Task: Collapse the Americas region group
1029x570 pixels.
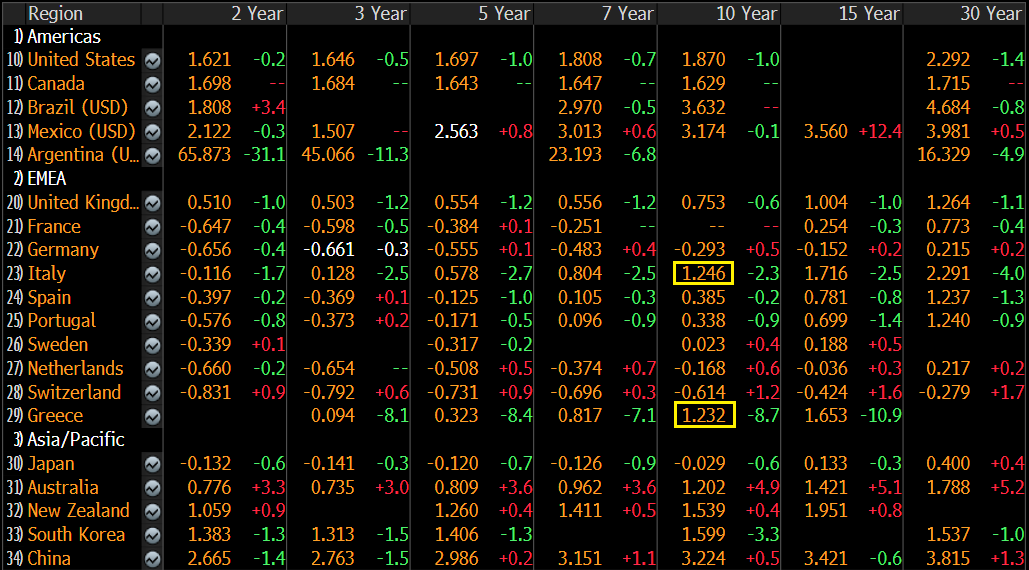Action: (57, 37)
